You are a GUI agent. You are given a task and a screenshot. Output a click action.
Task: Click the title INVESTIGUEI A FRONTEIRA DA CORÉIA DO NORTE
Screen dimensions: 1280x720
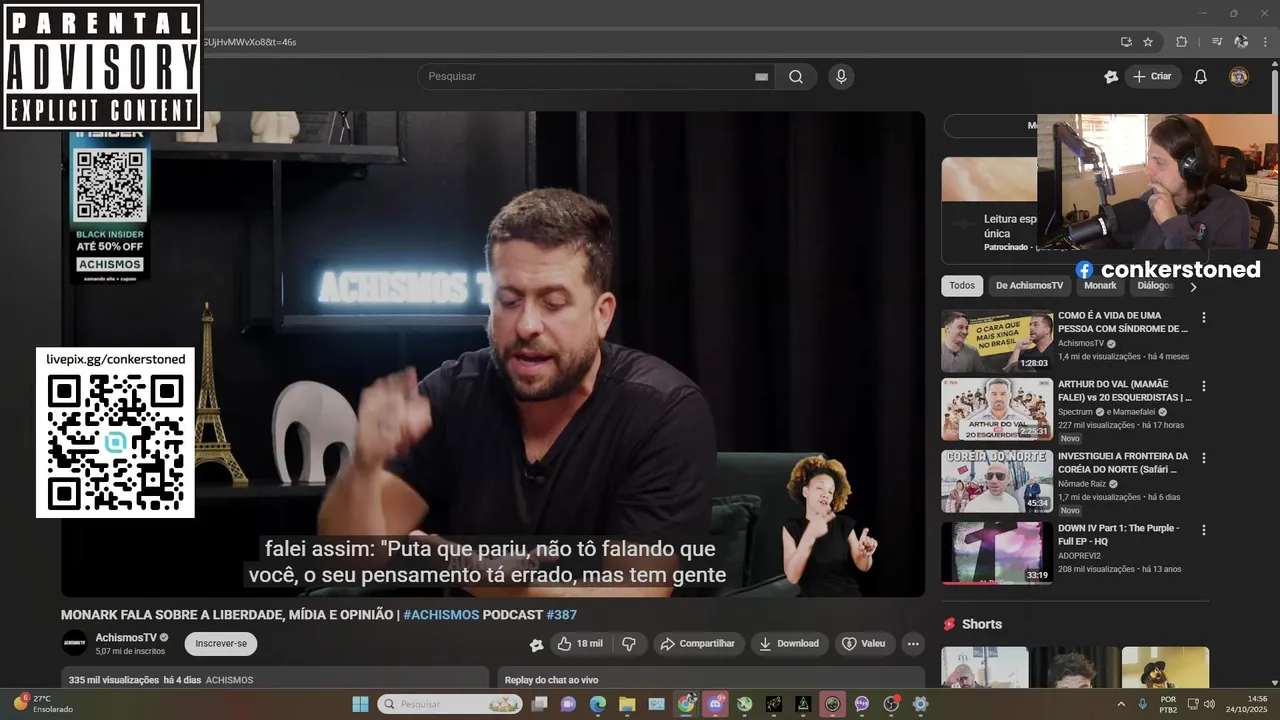click(1123, 463)
